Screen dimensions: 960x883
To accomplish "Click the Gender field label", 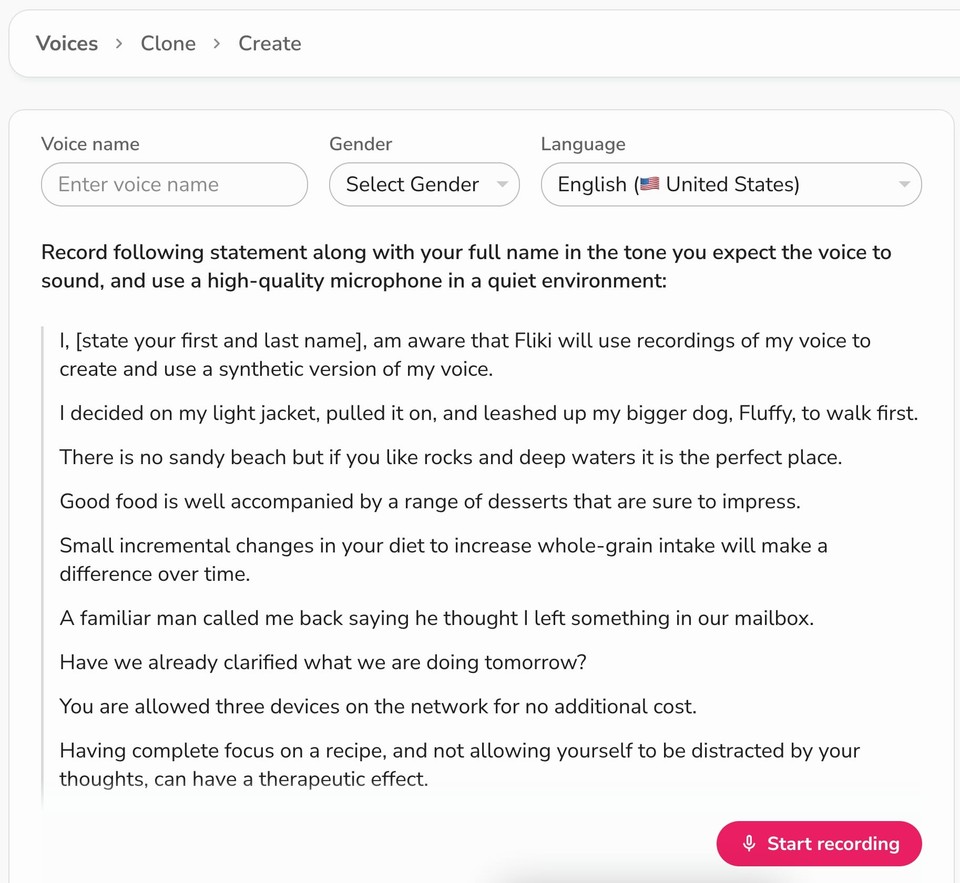I will pyautogui.click(x=360, y=144).
